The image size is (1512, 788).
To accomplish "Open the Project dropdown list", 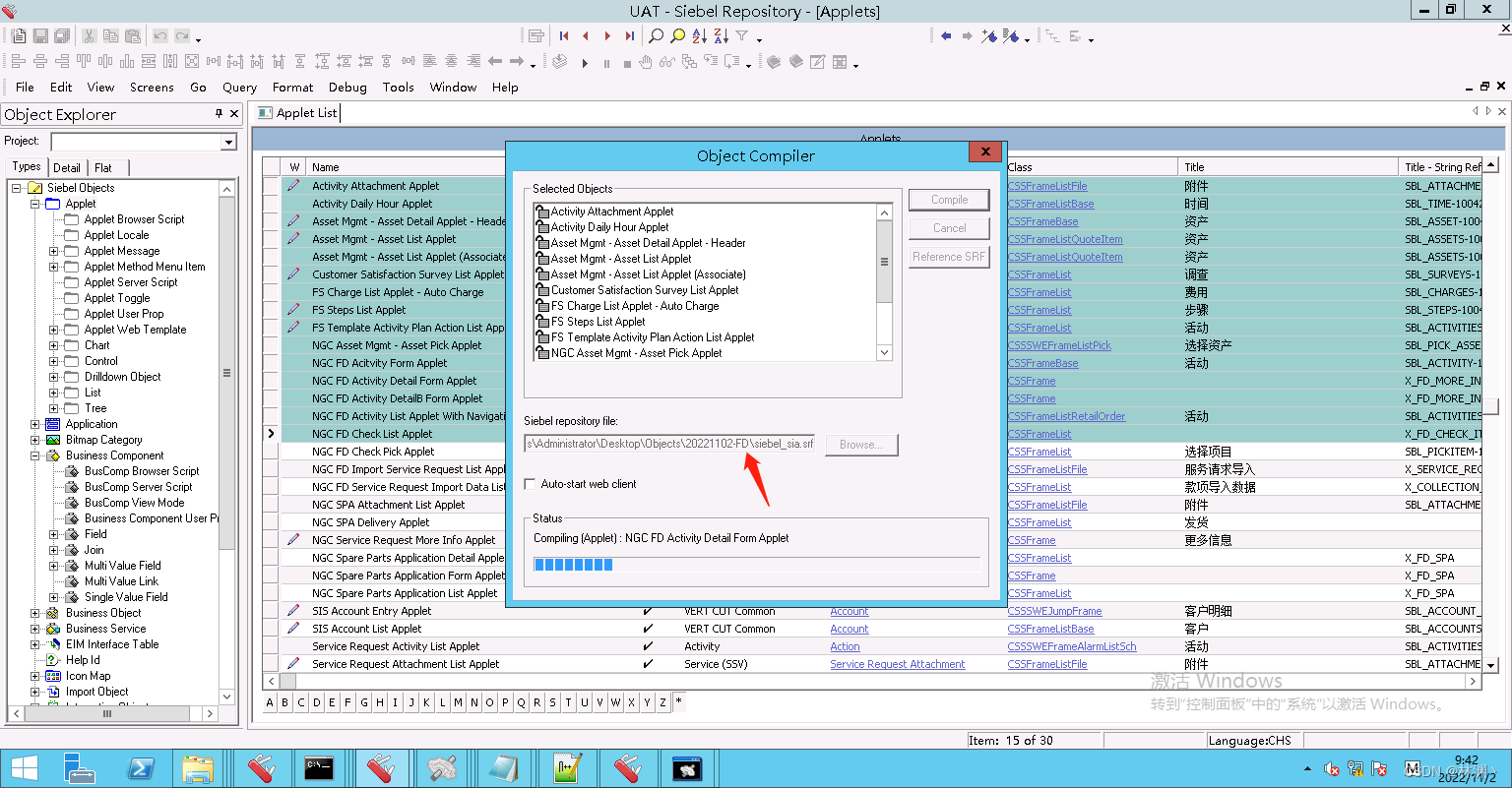I will 228,143.
